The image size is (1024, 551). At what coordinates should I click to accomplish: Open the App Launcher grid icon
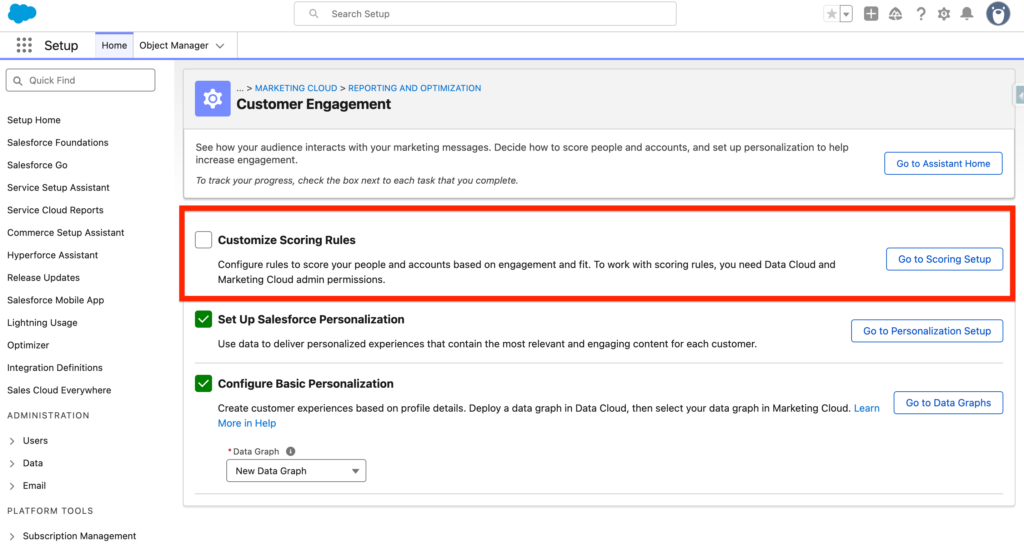click(x=25, y=46)
